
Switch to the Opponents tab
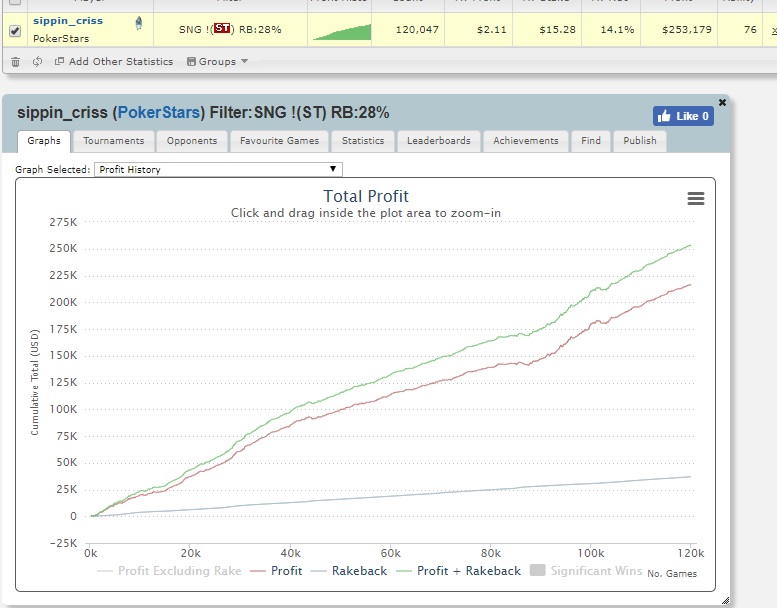pyautogui.click(x=192, y=141)
